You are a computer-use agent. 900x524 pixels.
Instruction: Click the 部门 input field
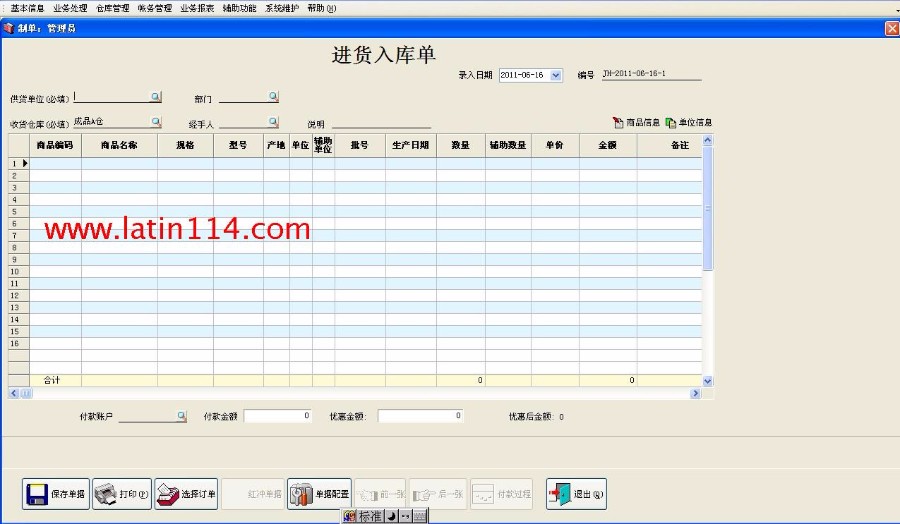(243, 97)
